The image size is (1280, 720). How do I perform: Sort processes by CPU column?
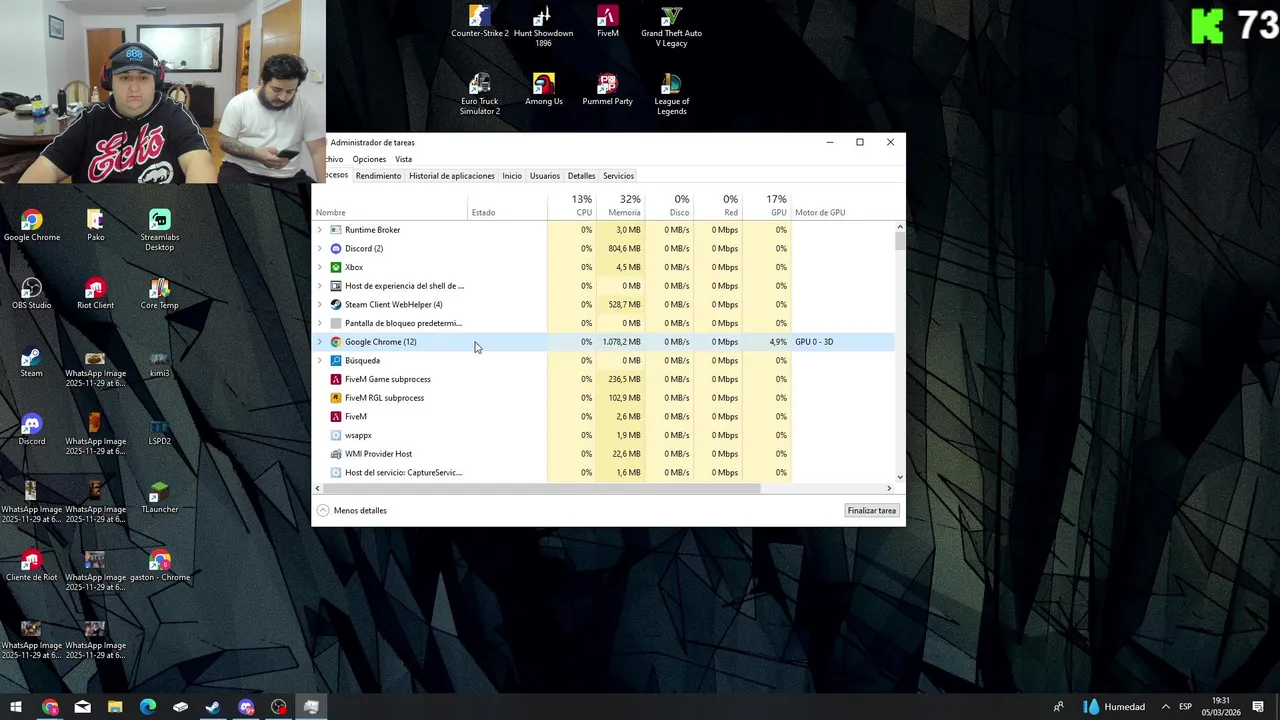pyautogui.click(x=572, y=205)
